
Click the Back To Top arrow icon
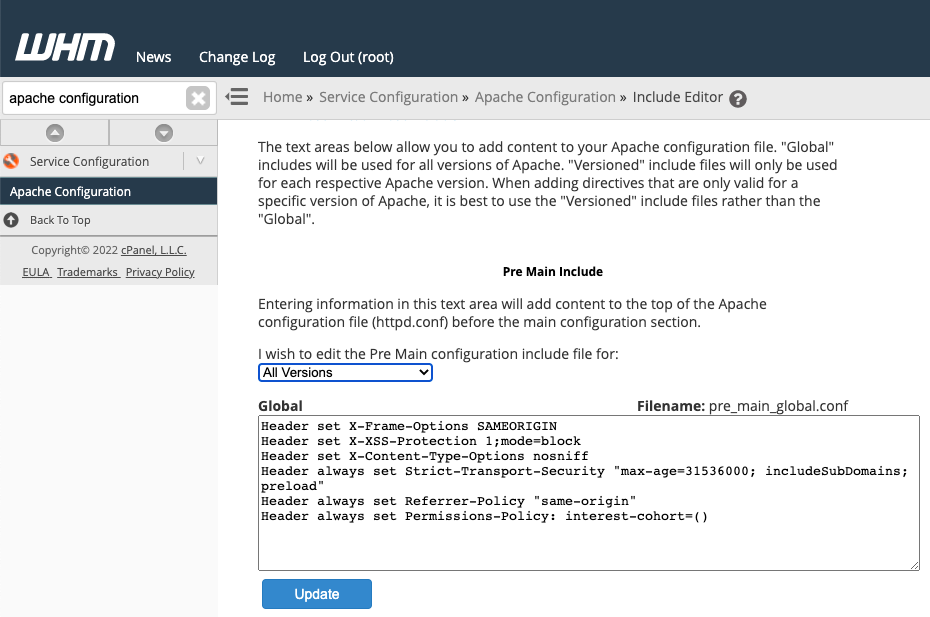tap(11, 220)
